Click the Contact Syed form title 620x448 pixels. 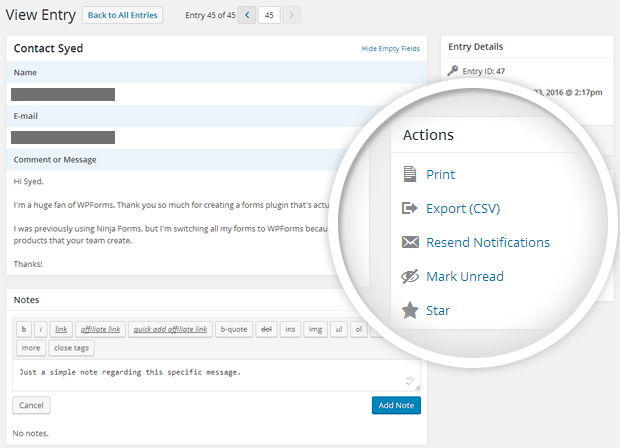(x=48, y=48)
